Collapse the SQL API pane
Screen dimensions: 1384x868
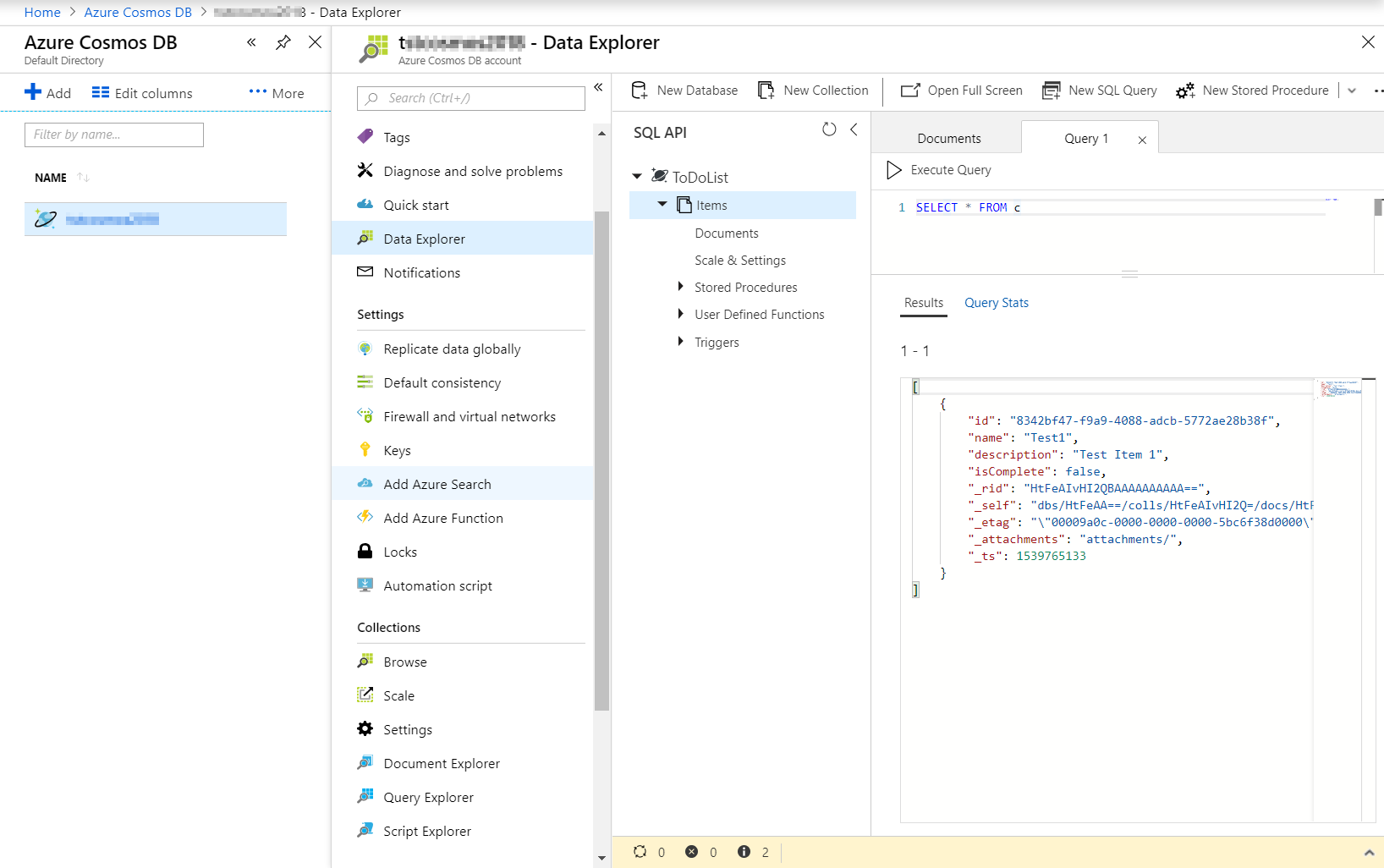click(x=854, y=129)
